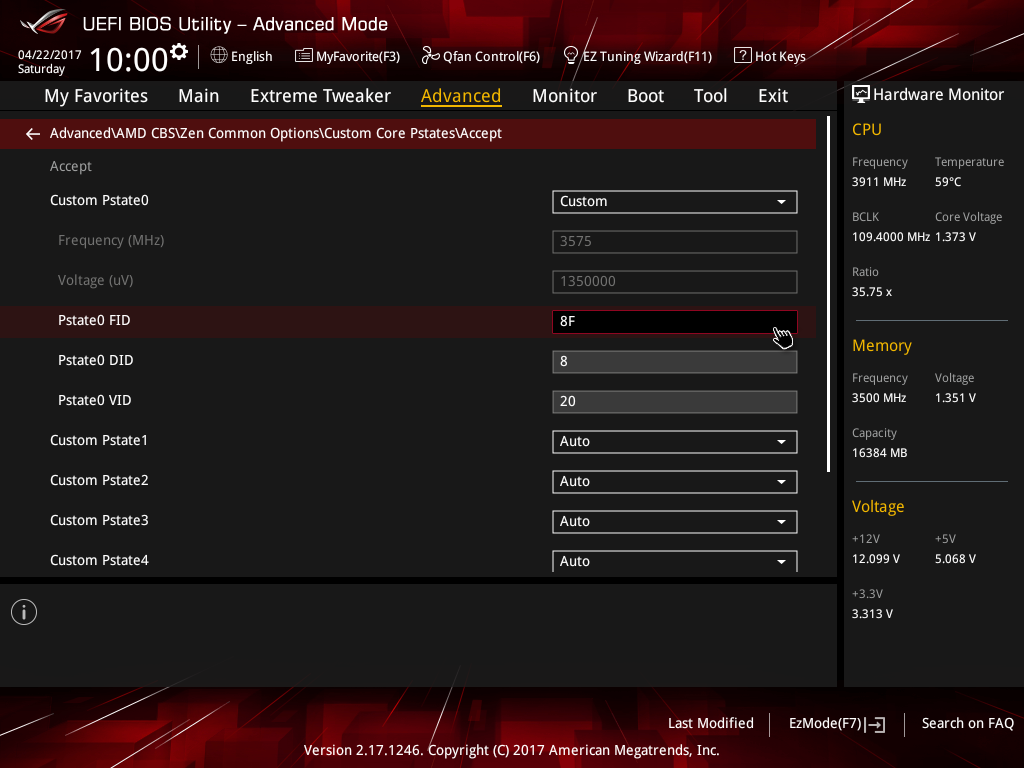Open the Custom Pstate2 dropdown
Screen dimensions: 1024x768
coord(674,481)
